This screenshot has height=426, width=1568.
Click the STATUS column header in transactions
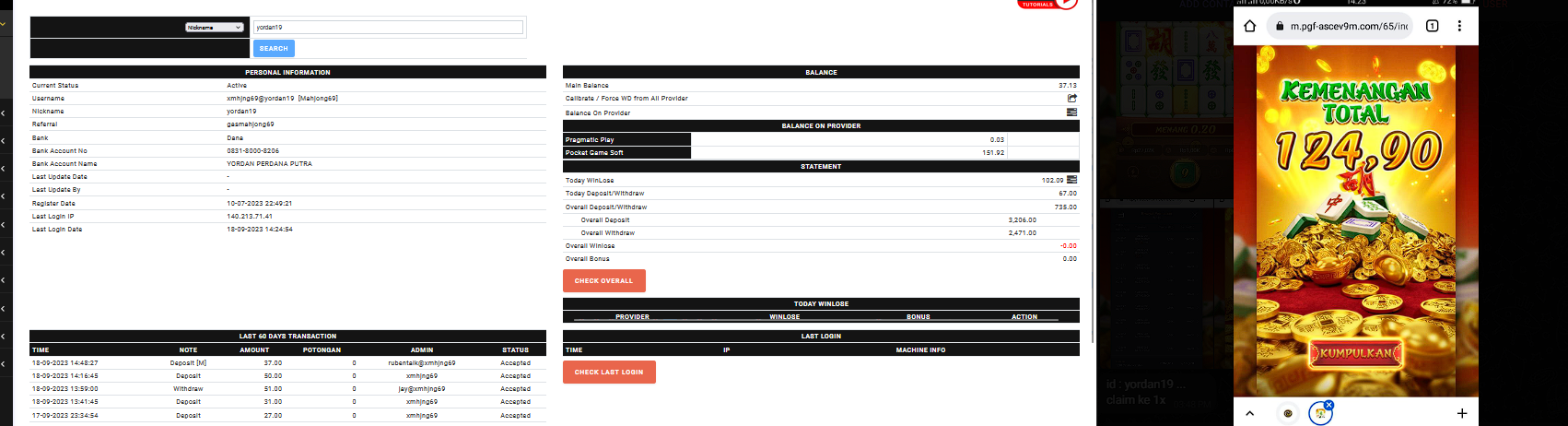click(x=516, y=350)
